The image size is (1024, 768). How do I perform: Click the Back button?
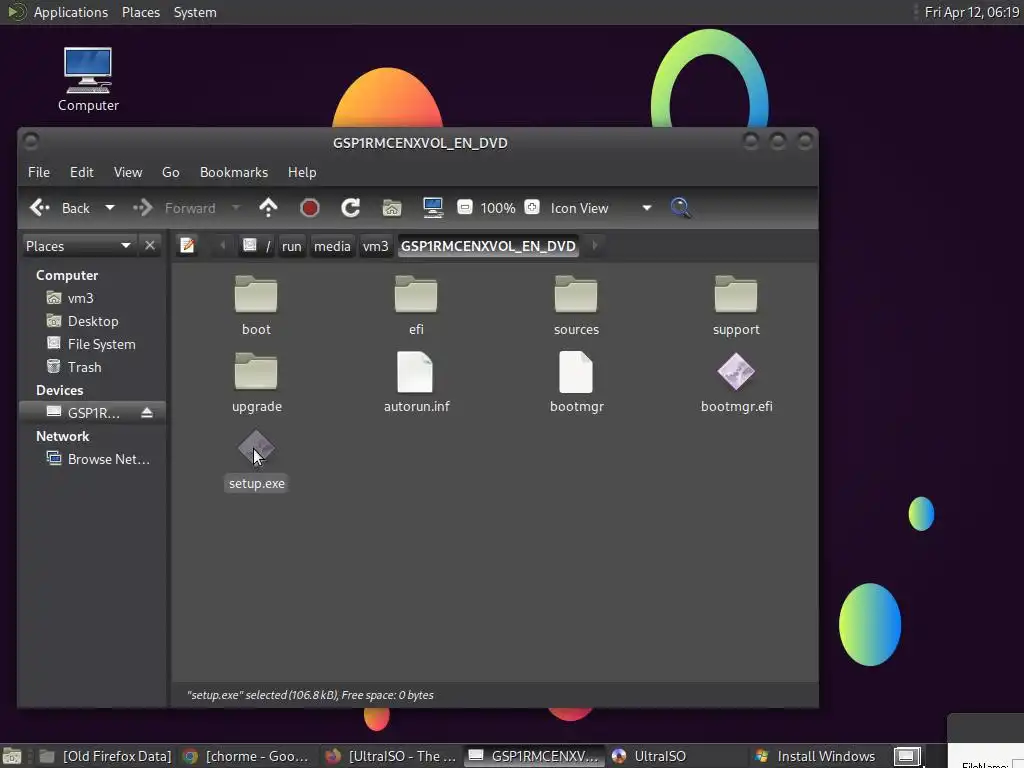pos(60,208)
